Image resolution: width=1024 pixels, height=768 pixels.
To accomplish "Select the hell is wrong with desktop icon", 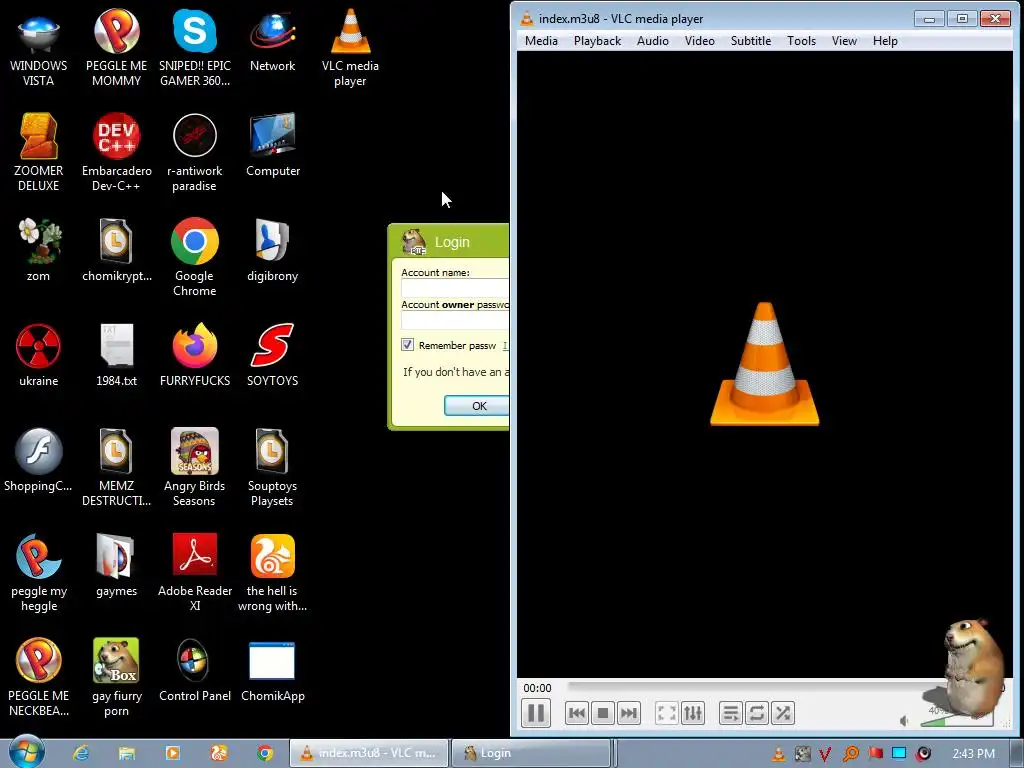I will (x=272, y=573).
